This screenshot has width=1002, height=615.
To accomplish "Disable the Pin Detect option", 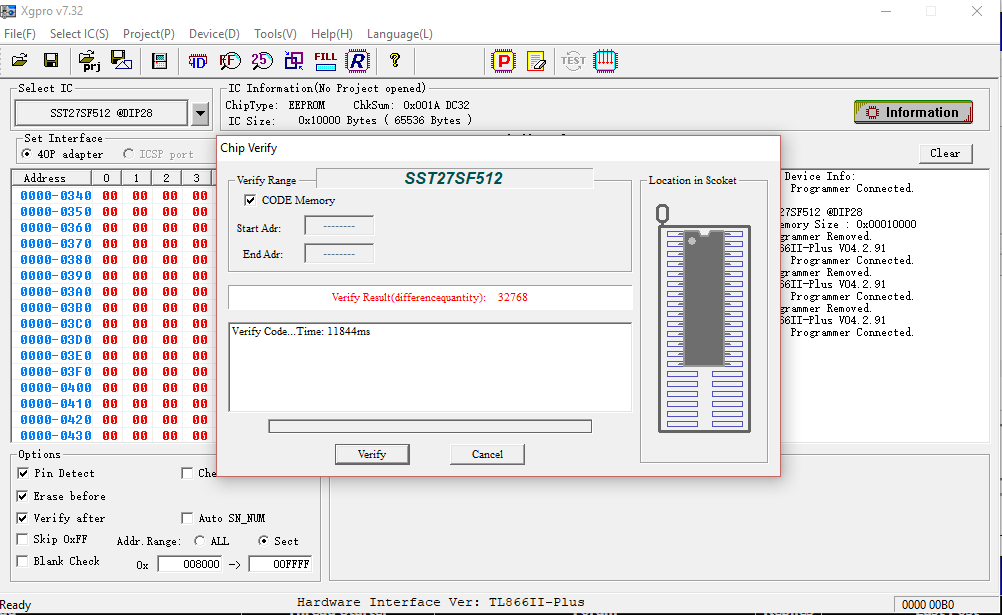I will 24,473.
